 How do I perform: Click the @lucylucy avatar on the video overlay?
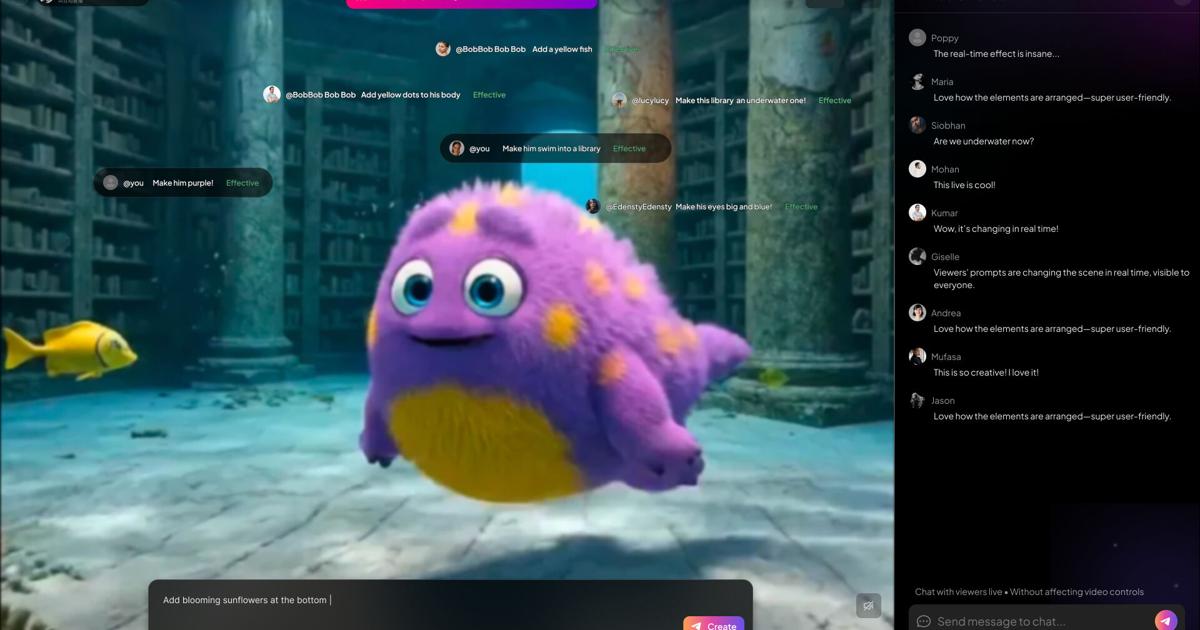tap(619, 100)
